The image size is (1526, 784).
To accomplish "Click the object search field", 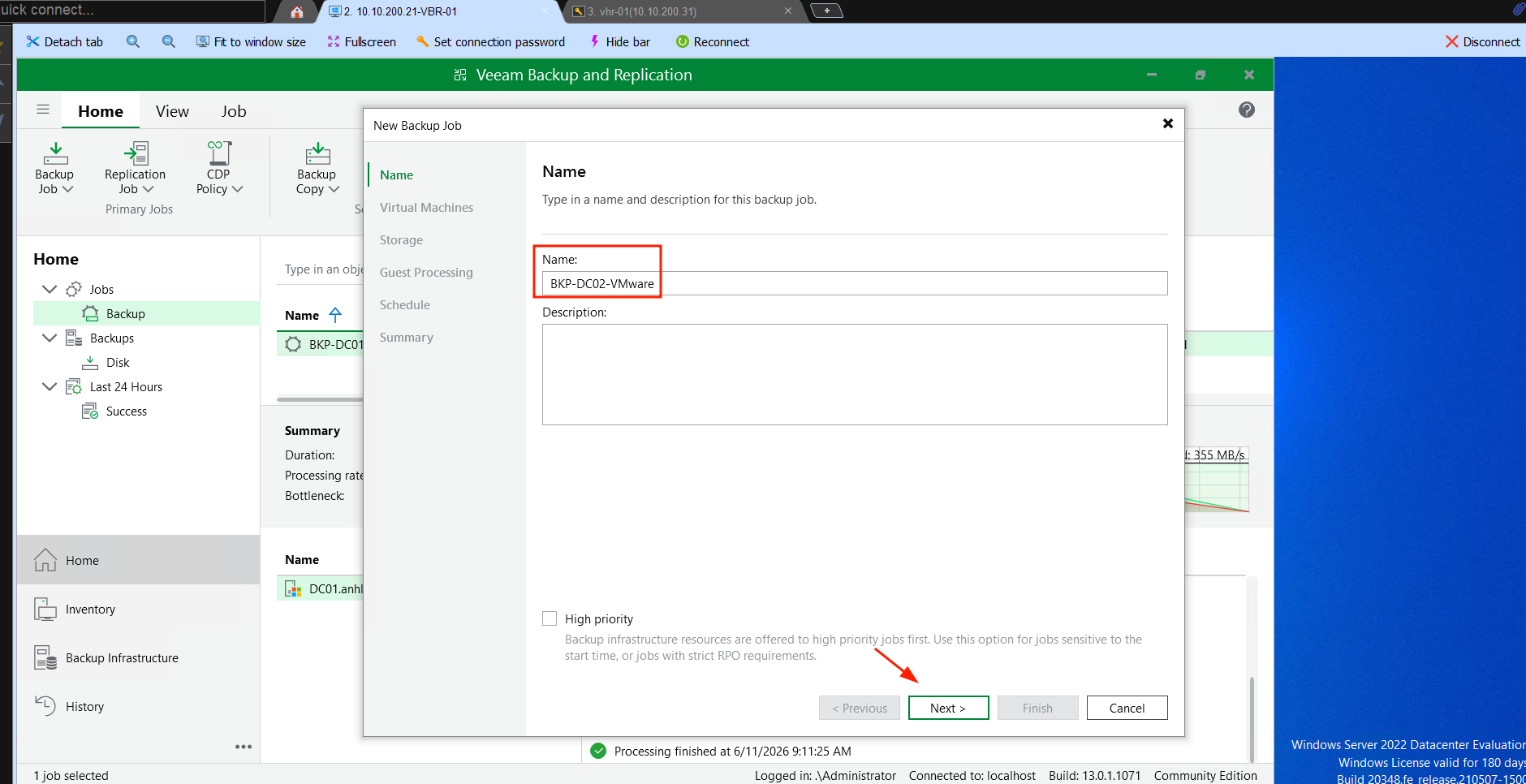I will click(x=323, y=269).
